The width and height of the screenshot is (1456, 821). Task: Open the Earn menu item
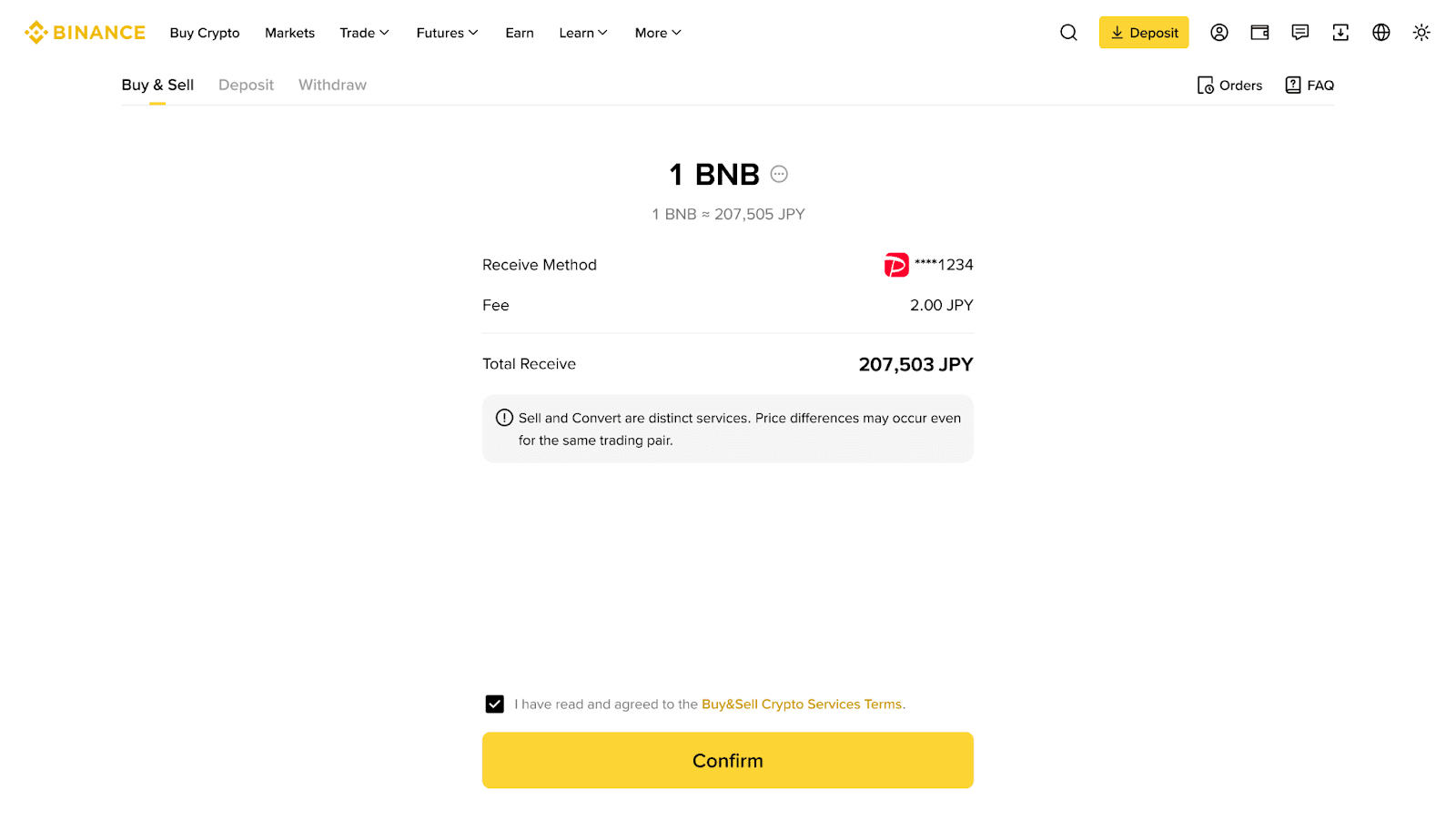(520, 33)
